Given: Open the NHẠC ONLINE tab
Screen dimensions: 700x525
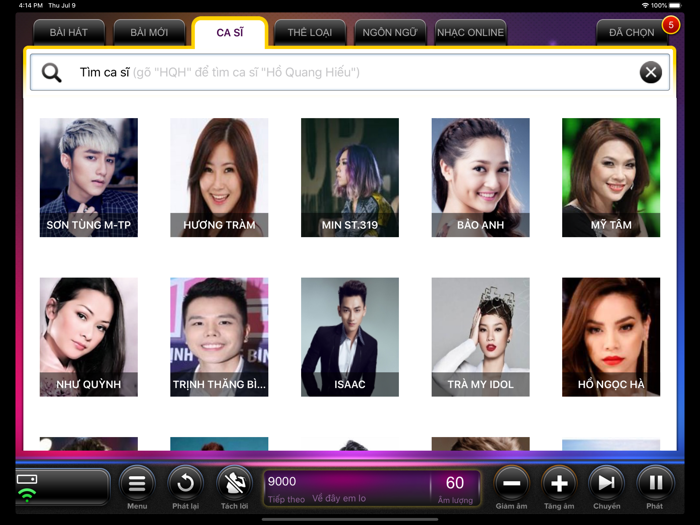Looking at the screenshot, I should point(471,32).
